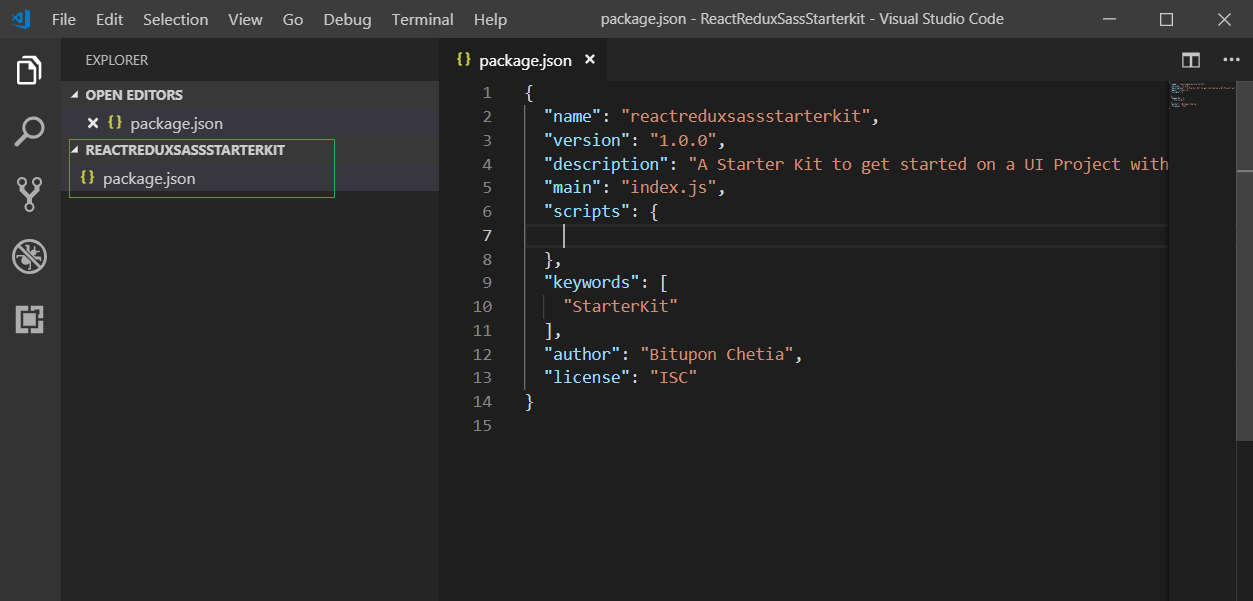1253x601 pixels.
Task: Click the "name" key in editor
Action: [x=573, y=116]
